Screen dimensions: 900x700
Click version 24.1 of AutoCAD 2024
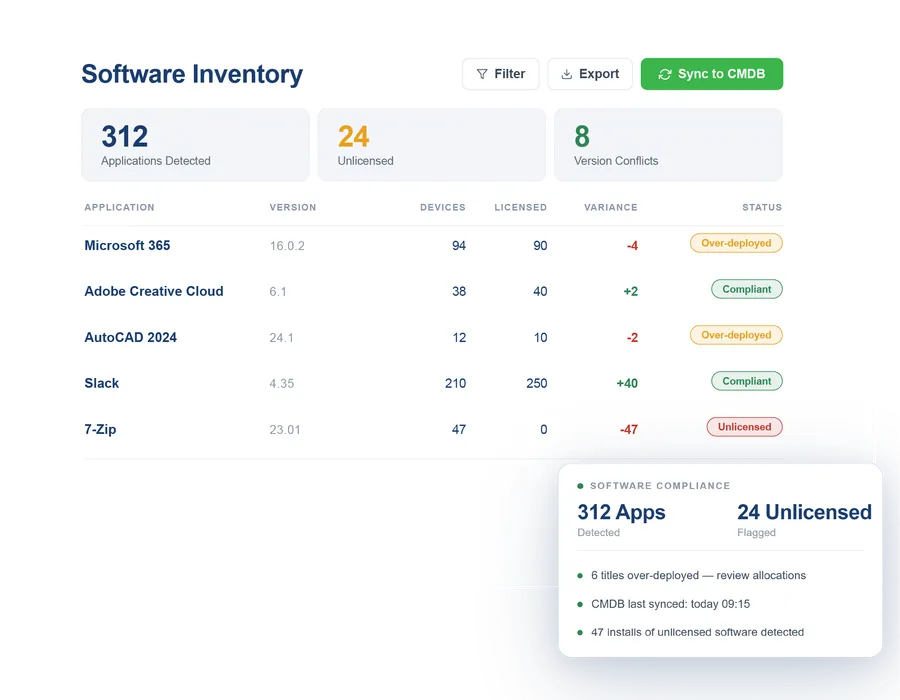[281, 337]
